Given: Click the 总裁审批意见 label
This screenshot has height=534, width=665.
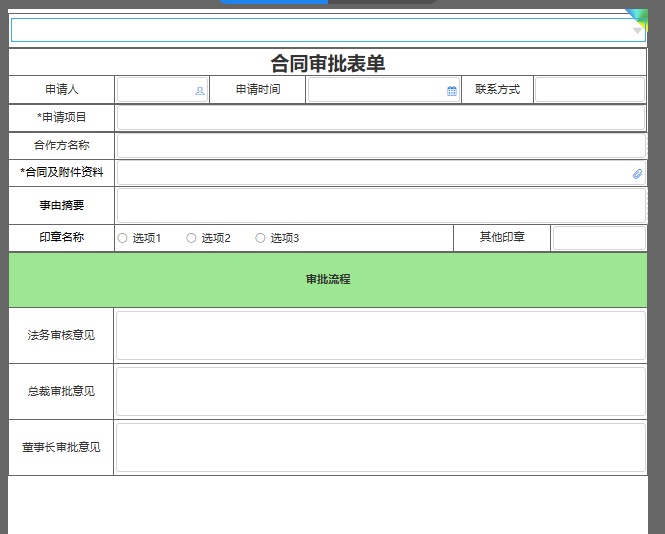Looking at the screenshot, I should tap(61, 391).
